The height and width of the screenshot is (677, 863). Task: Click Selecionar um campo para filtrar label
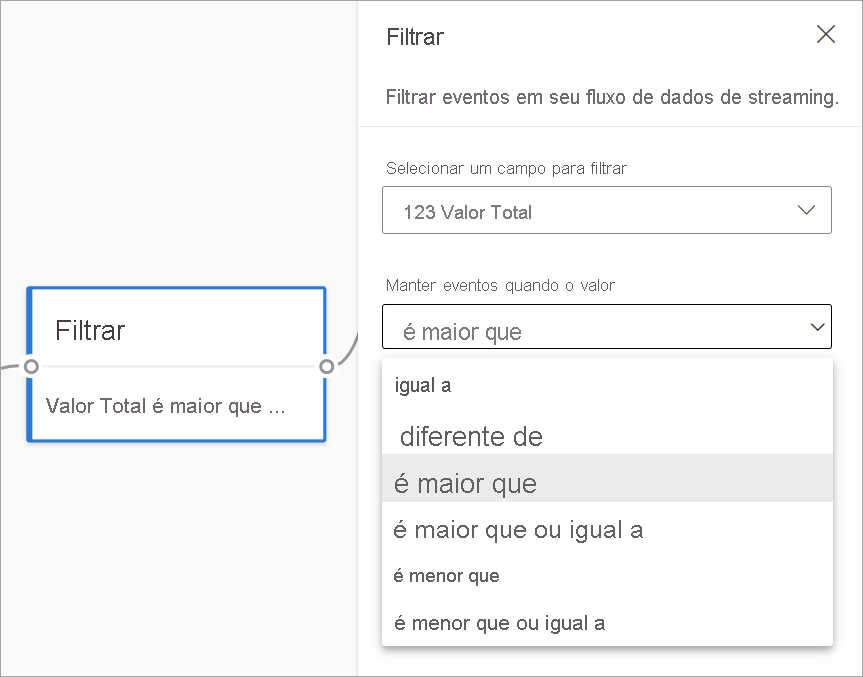(x=504, y=168)
